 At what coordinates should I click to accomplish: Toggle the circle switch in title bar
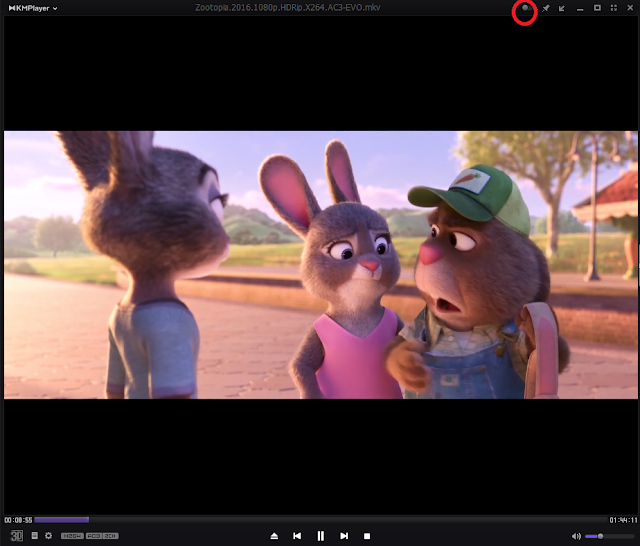(526, 8)
